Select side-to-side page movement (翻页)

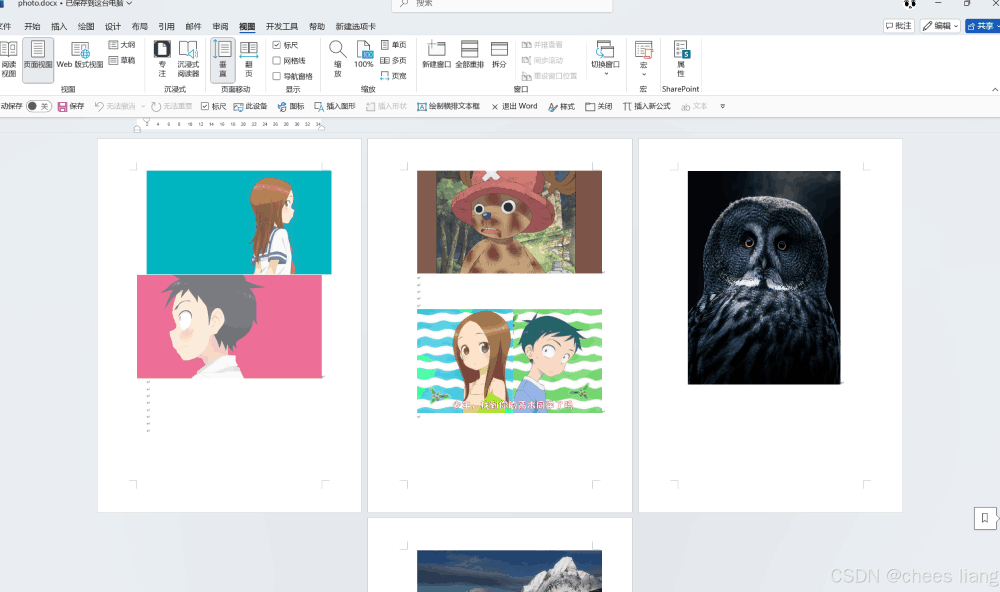[249, 57]
